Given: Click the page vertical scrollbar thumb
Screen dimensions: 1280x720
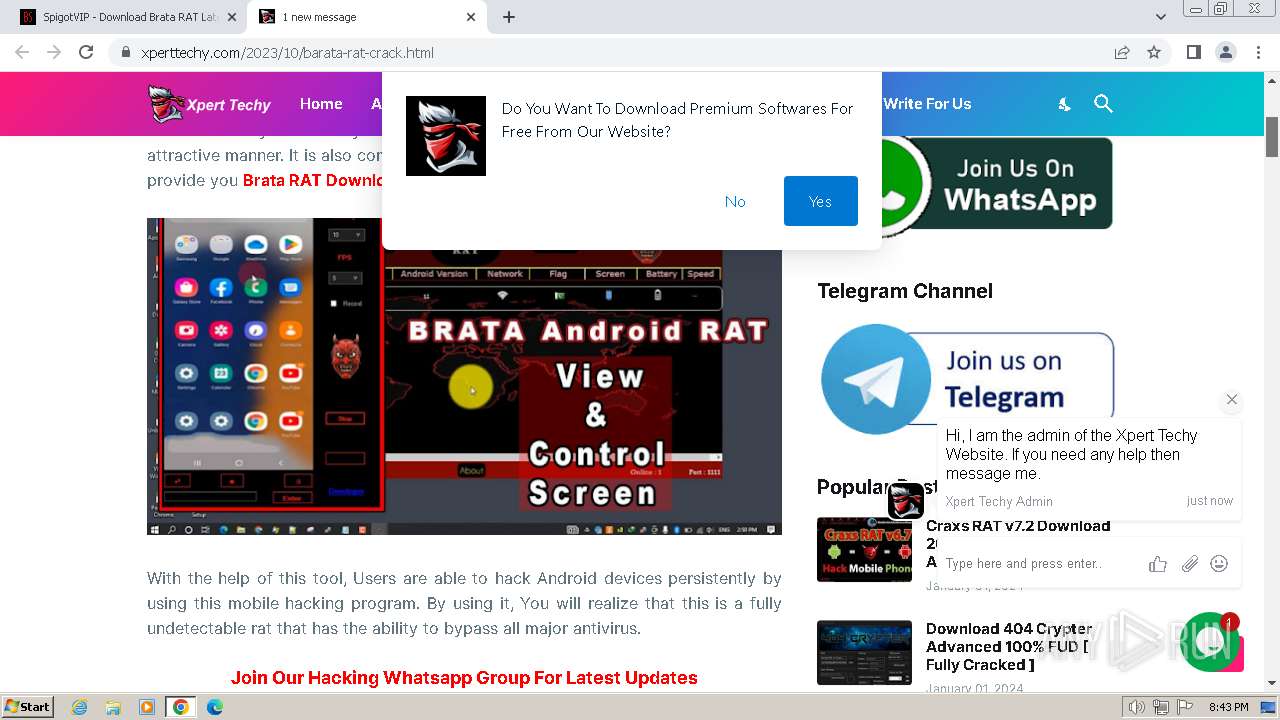Looking at the screenshot, I should (x=1272, y=137).
